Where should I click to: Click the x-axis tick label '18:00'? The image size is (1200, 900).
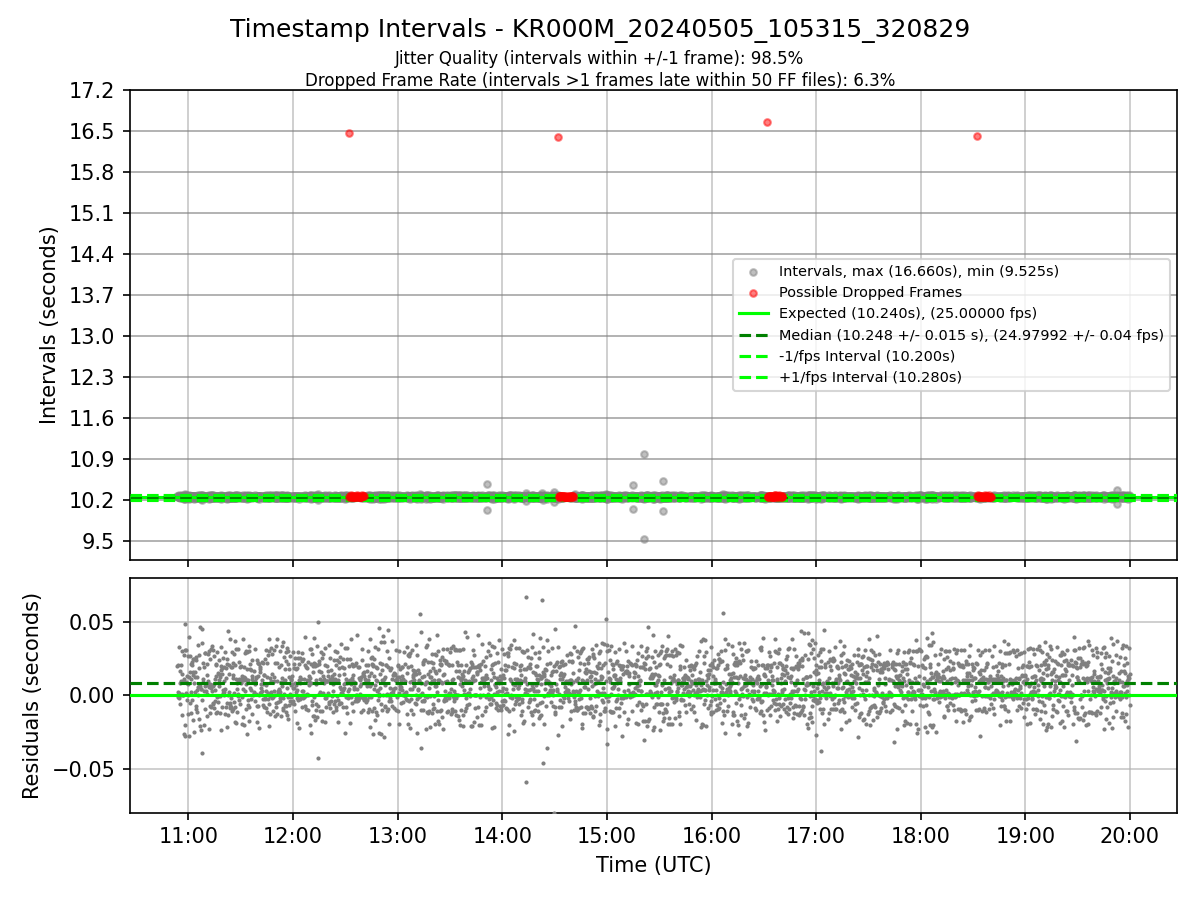pos(921,835)
